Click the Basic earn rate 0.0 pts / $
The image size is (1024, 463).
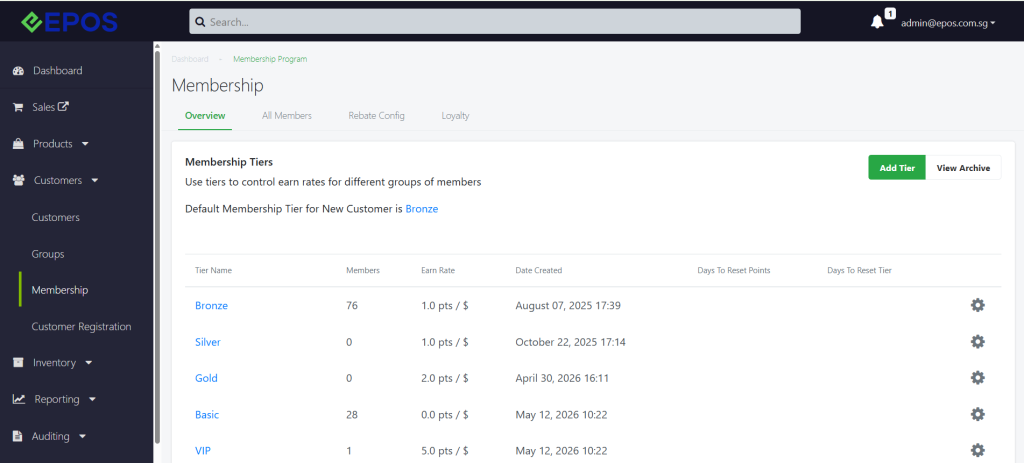click(445, 414)
